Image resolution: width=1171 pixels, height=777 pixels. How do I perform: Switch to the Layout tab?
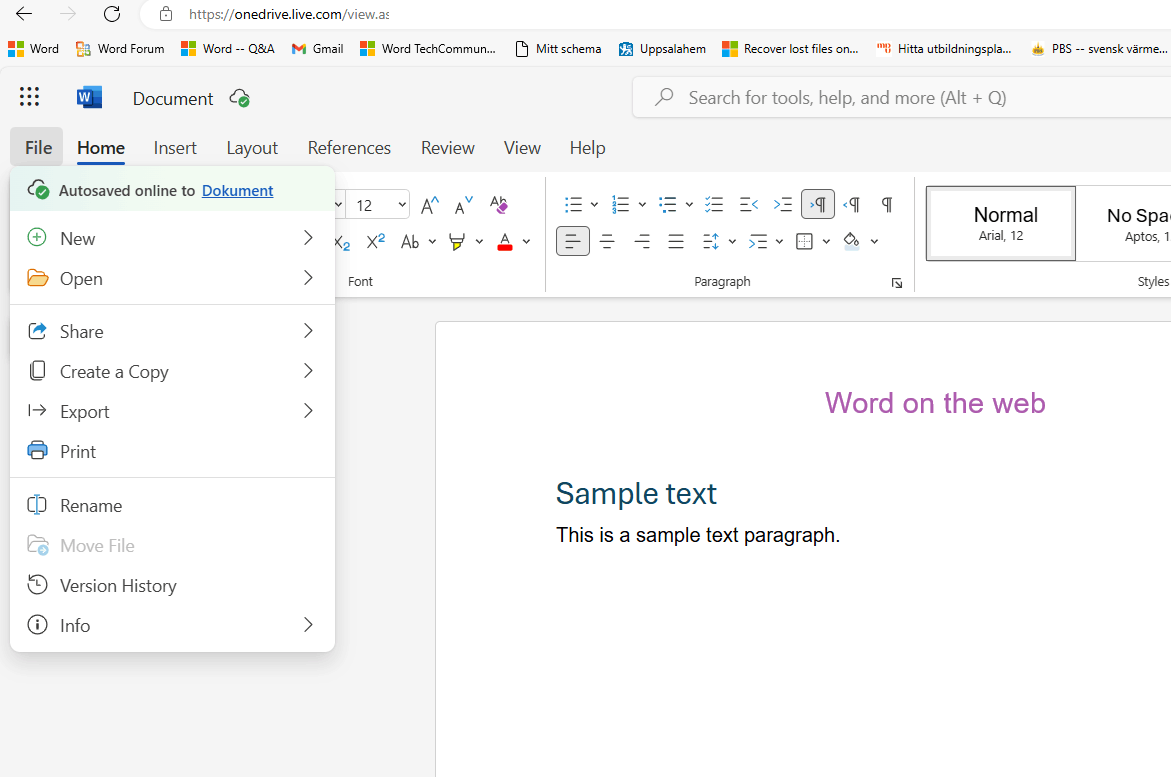click(x=252, y=148)
